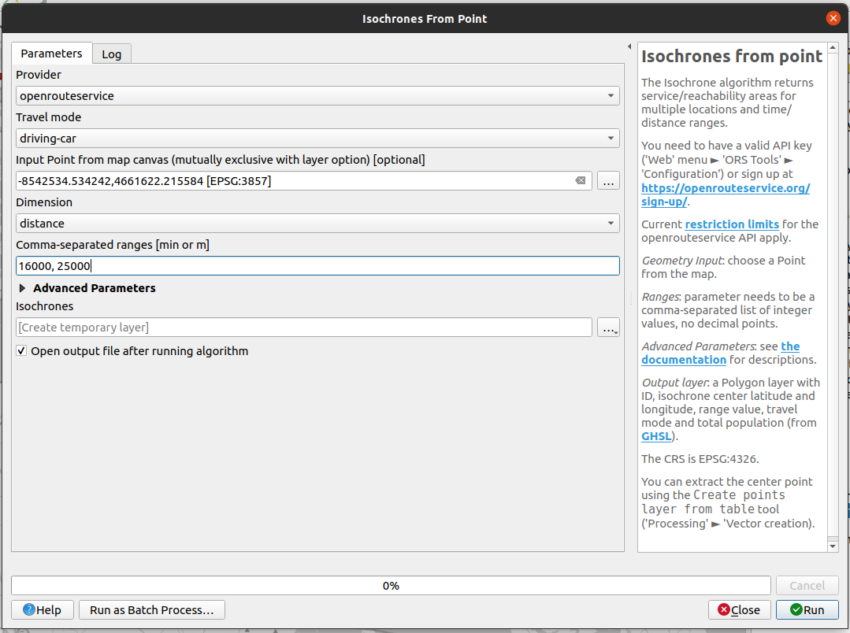Collapse the help panel with arrow handle
The image size is (850, 633).
coord(628,47)
